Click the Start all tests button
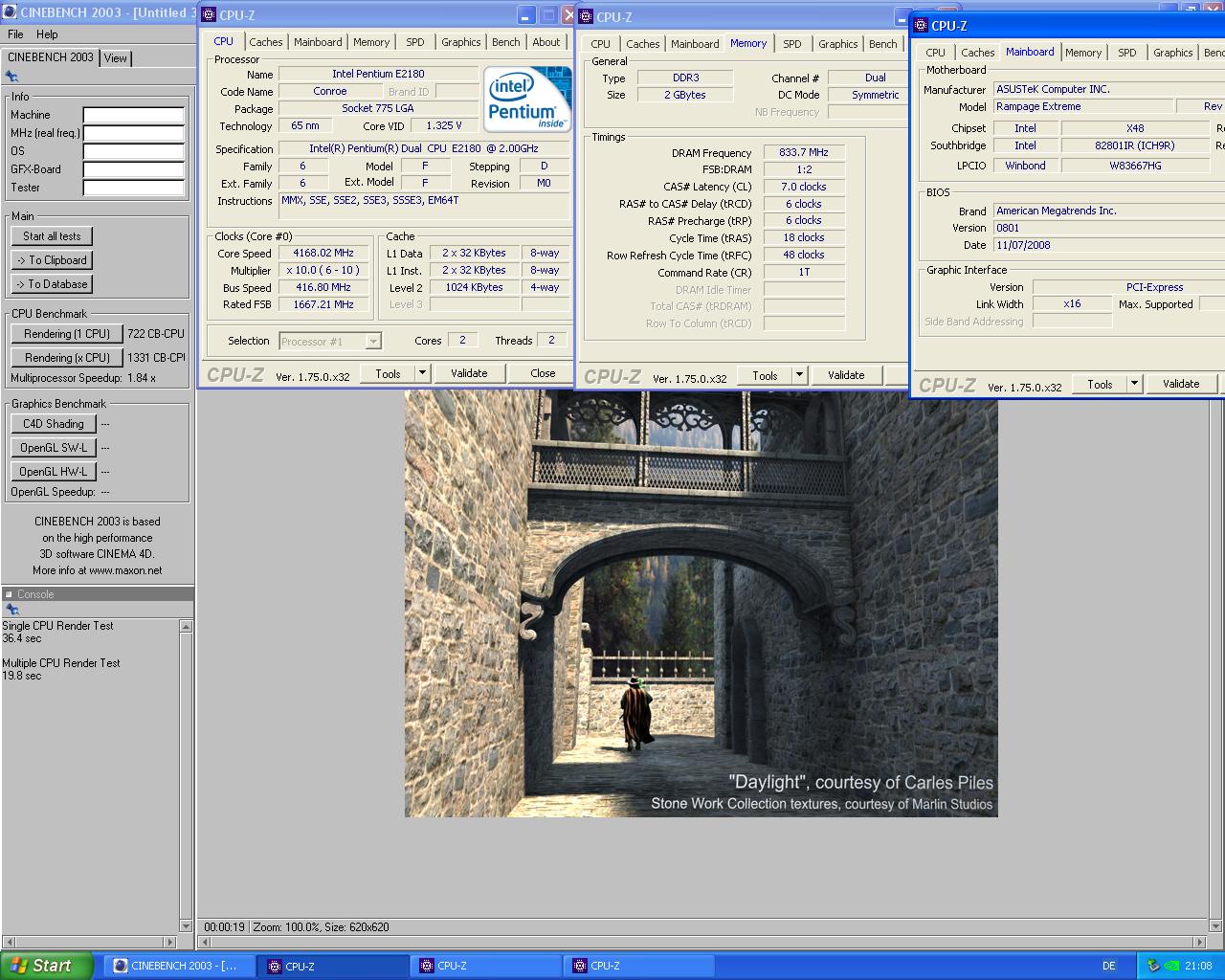 click(53, 236)
